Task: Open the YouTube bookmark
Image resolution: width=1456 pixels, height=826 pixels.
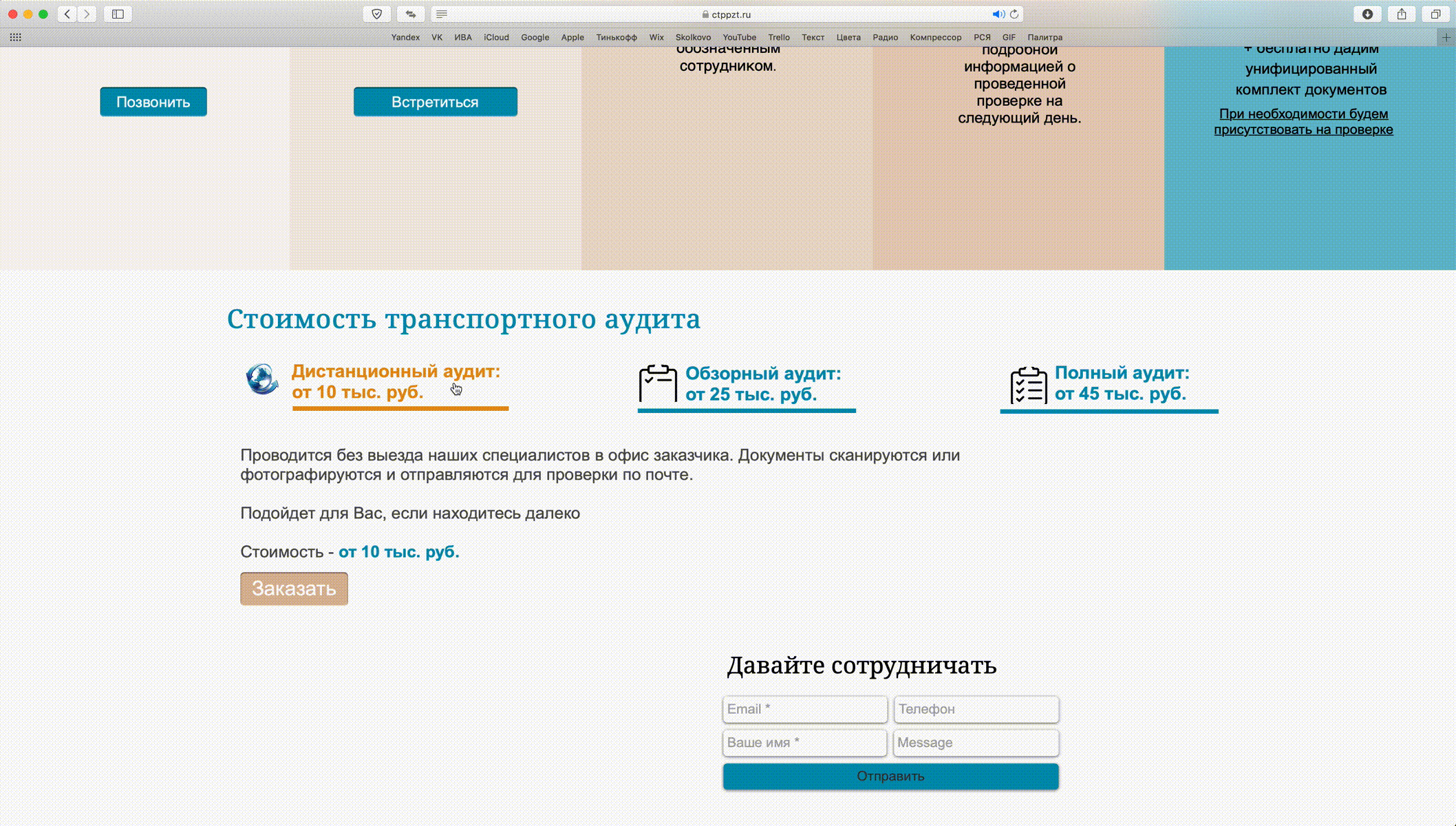Action: pos(739,37)
